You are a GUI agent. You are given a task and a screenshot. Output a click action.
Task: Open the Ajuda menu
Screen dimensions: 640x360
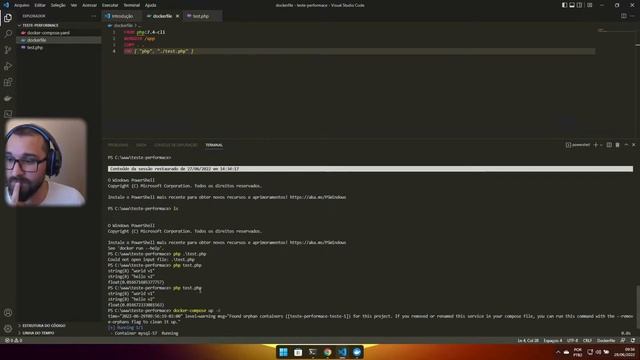(151, 5)
